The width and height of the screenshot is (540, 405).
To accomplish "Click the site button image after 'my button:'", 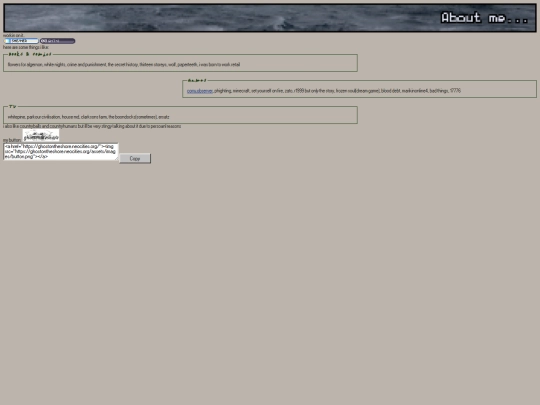I will (41, 135).
